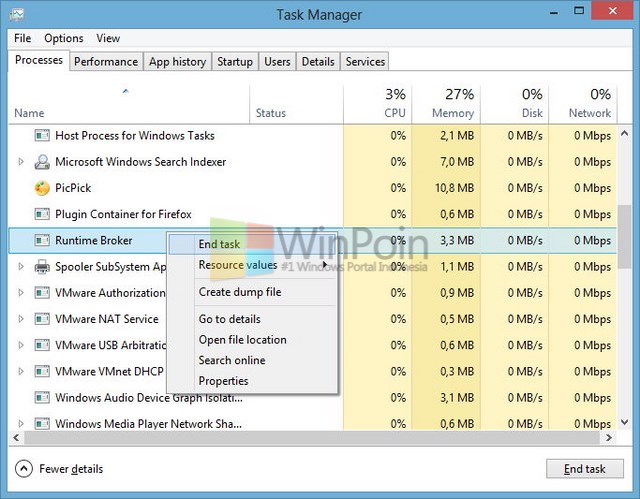Maximize the Task Manager window
Screen dimensions: 640x499
579,11
